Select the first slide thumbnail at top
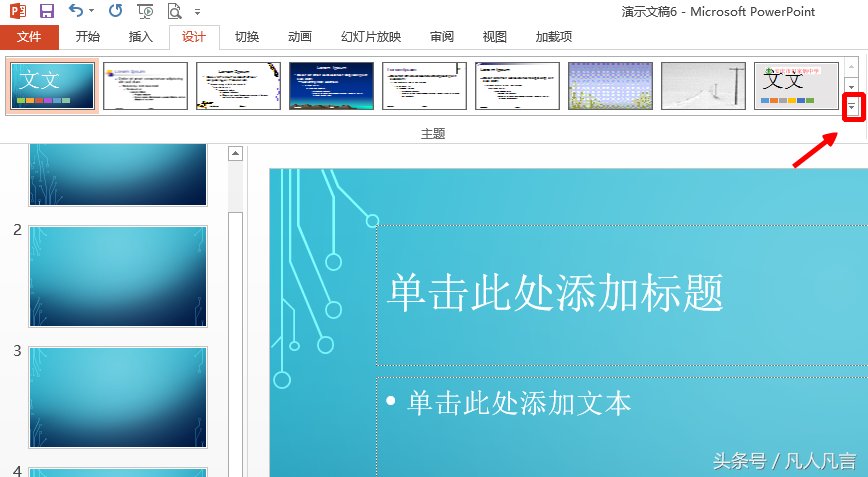The image size is (868, 477). click(x=118, y=175)
